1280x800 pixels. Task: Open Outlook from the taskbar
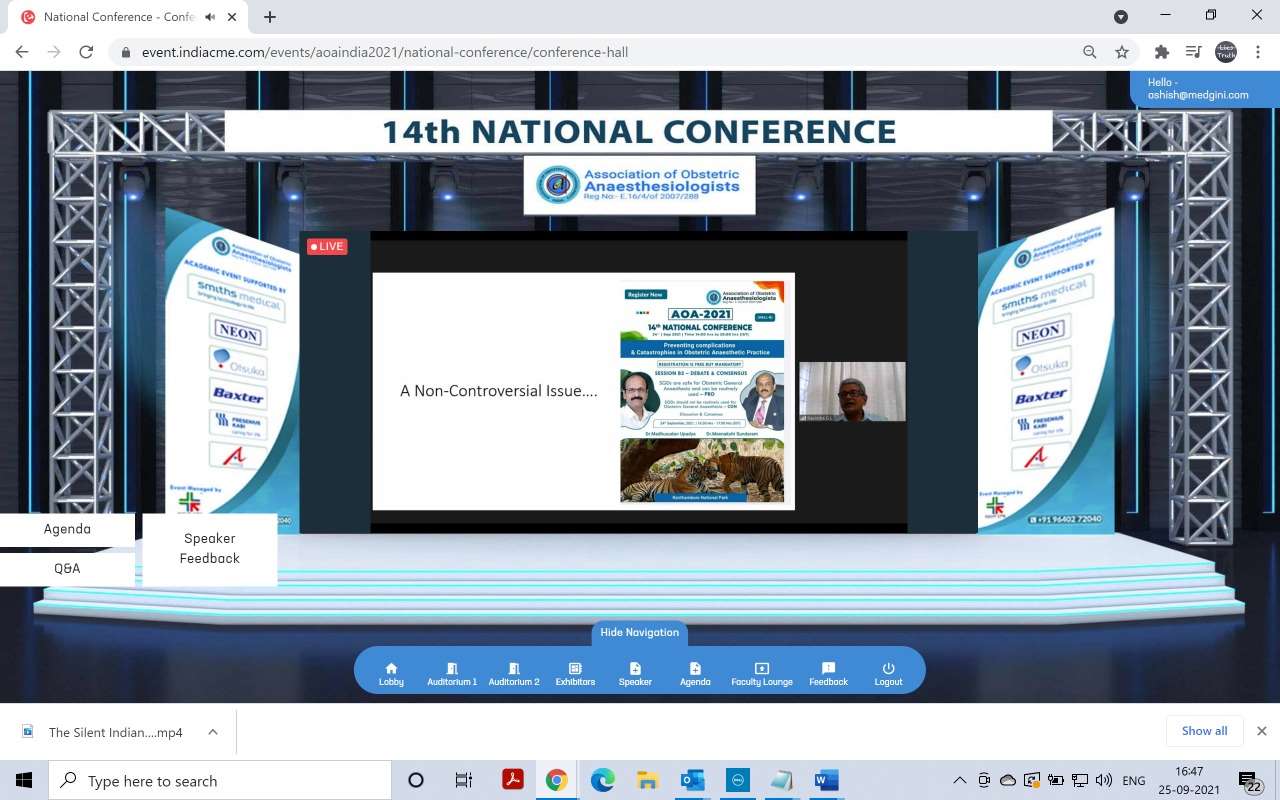coord(692,781)
